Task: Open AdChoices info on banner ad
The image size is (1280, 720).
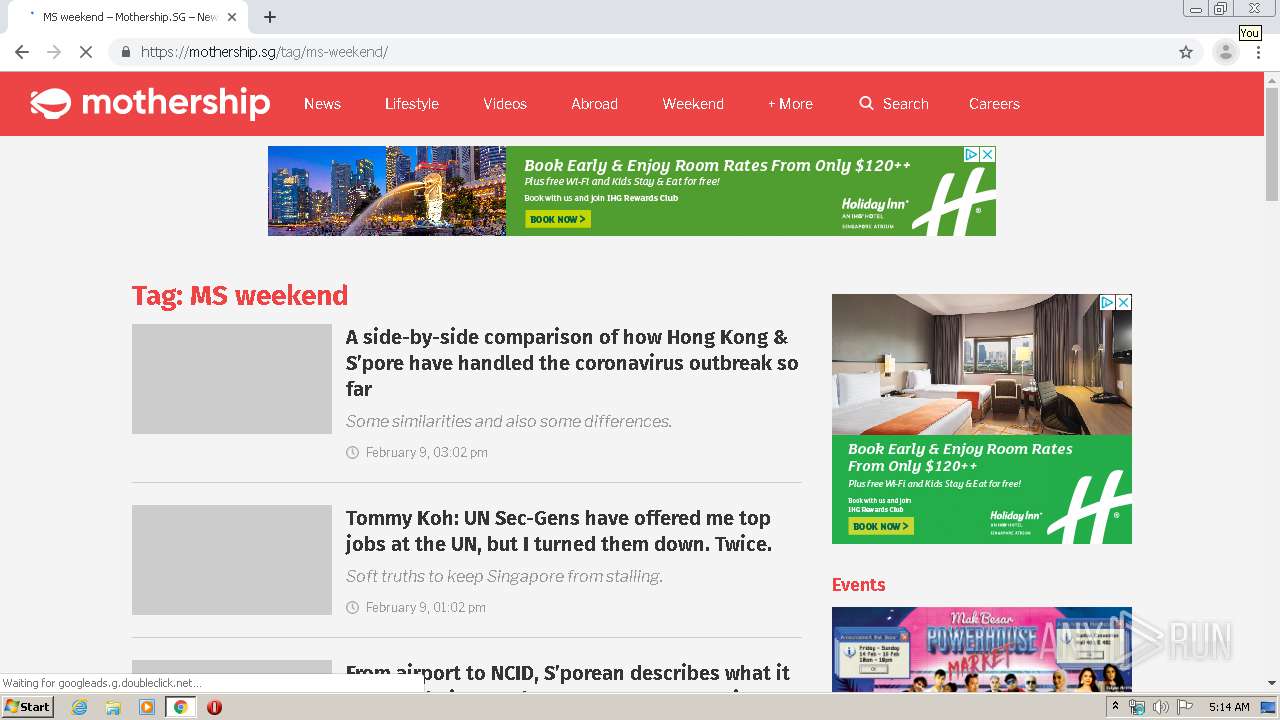Action: pos(970,154)
